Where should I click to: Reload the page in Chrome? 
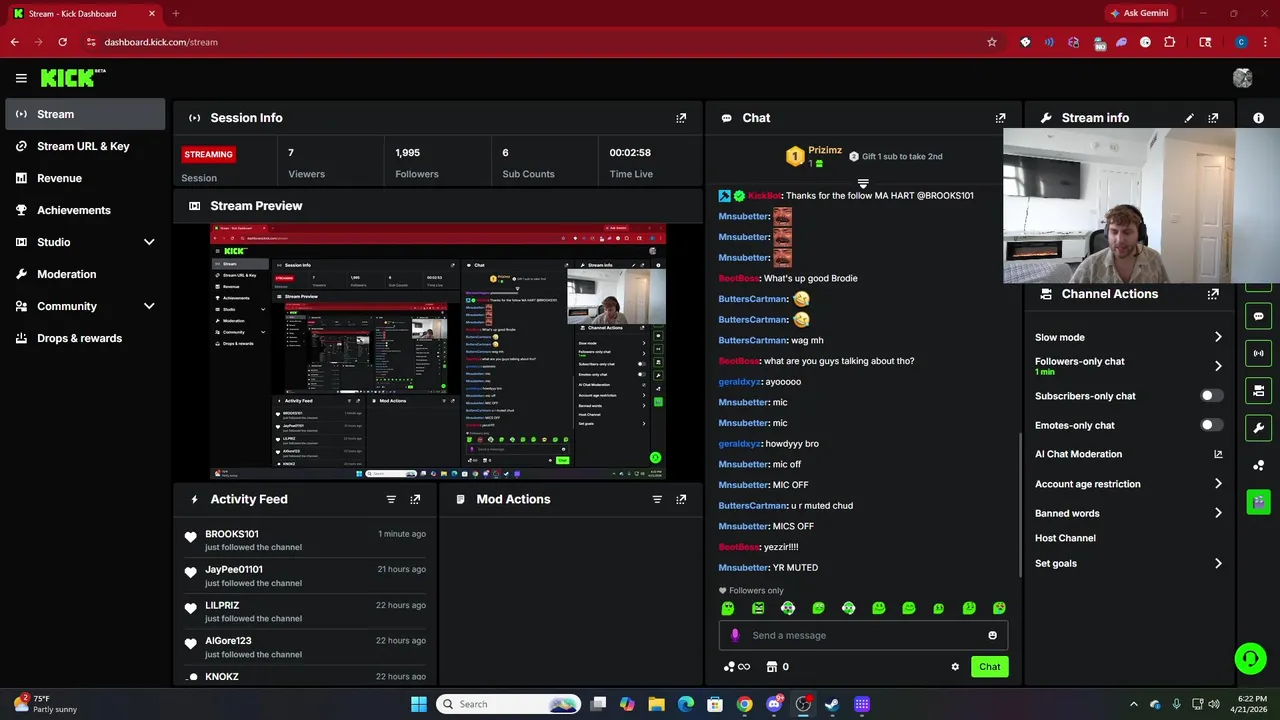62,42
